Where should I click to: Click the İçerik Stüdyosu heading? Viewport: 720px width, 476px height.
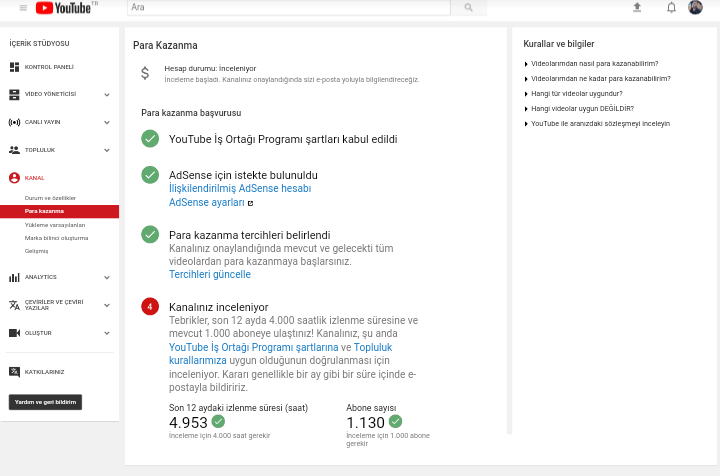[39, 44]
